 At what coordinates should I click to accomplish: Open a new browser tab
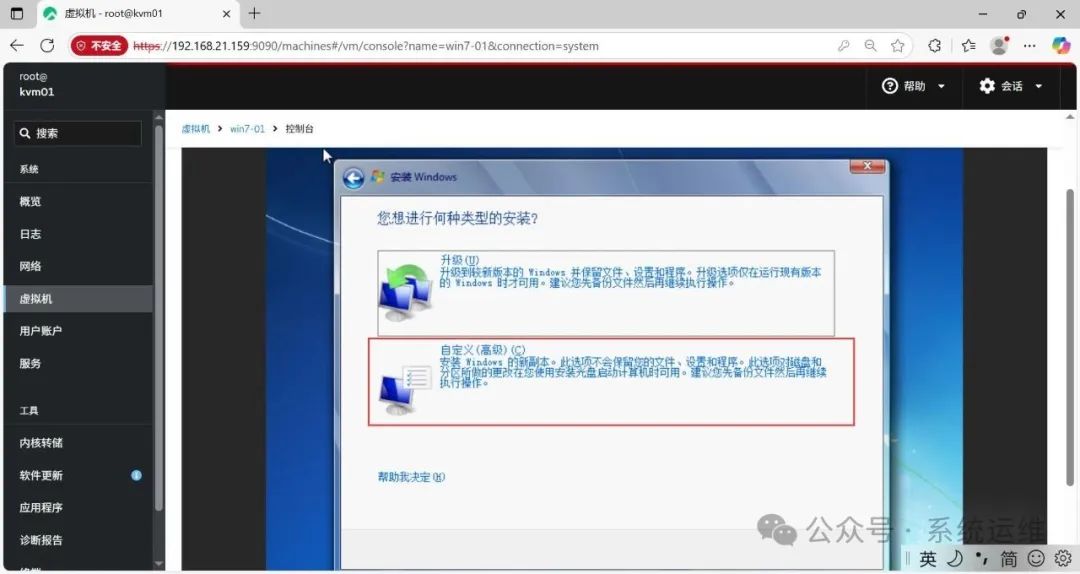click(254, 13)
